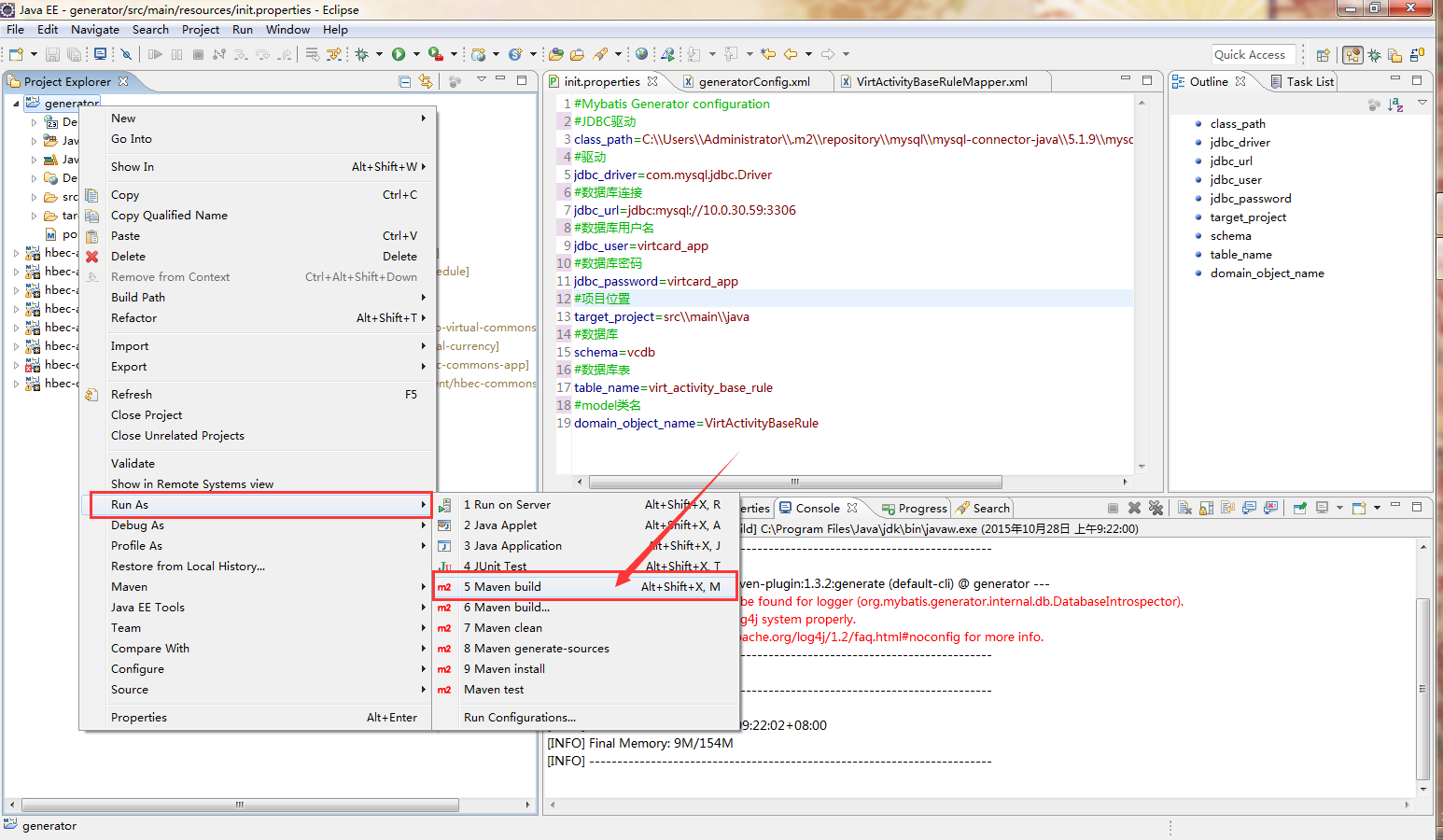Select the Java EE perspective button
This screenshot has height=840, width=1443.
pos(1352,55)
